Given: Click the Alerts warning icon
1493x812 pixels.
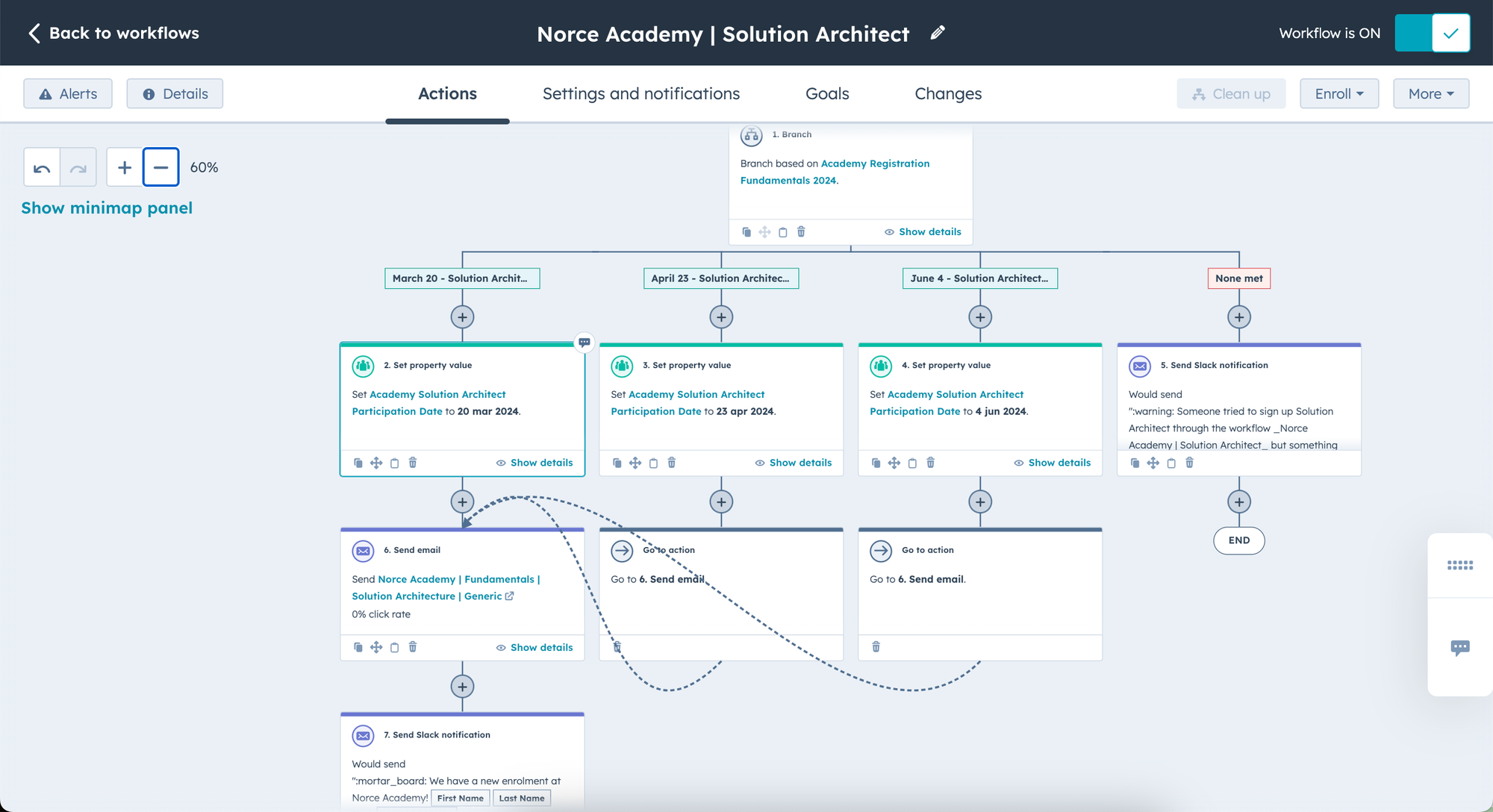Looking at the screenshot, I should point(46,93).
